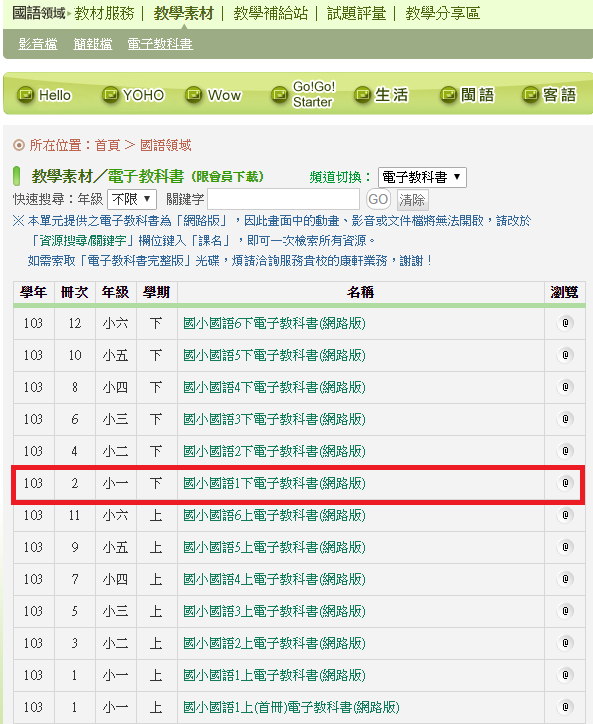Go to 首頁 in breadcrumb
593x724 pixels.
(107, 145)
